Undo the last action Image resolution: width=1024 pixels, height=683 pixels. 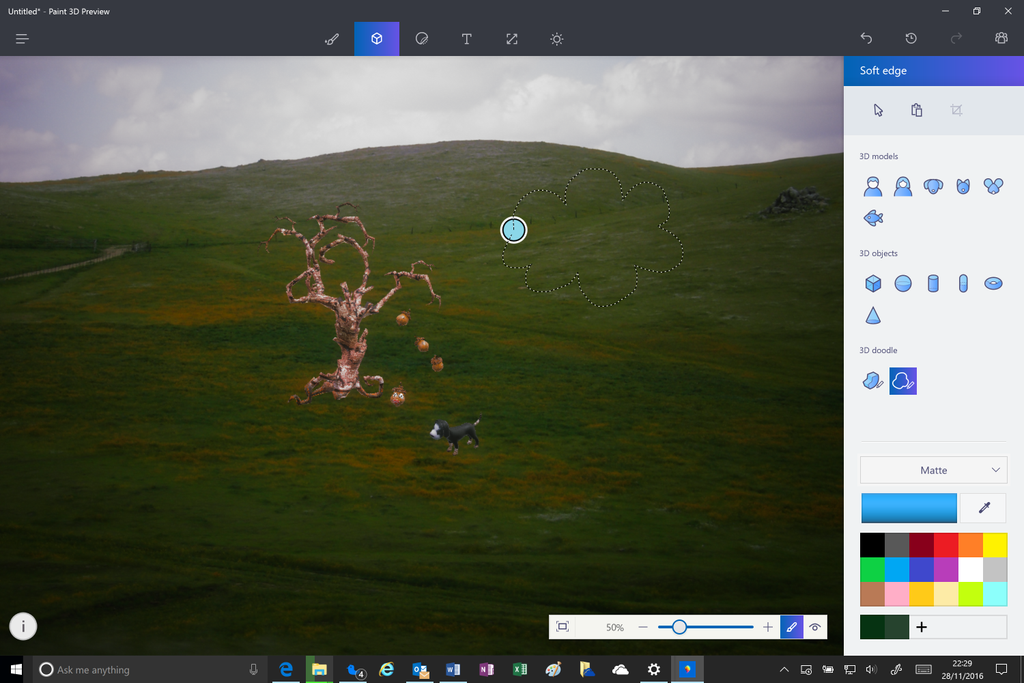[866, 38]
